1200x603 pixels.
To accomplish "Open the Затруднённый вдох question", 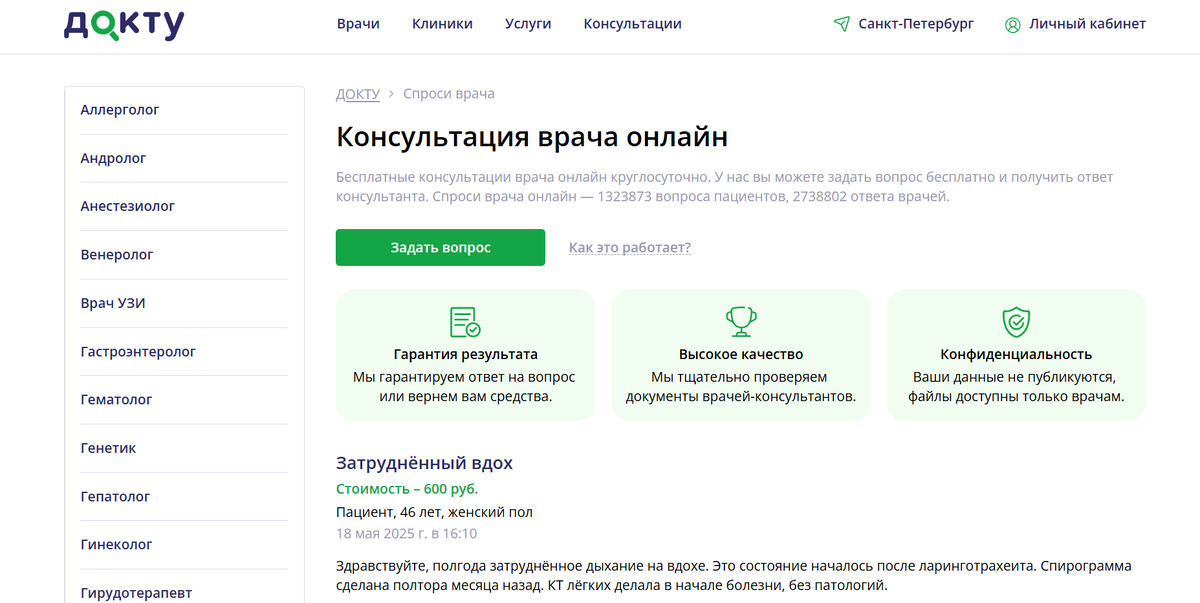I will [x=424, y=463].
